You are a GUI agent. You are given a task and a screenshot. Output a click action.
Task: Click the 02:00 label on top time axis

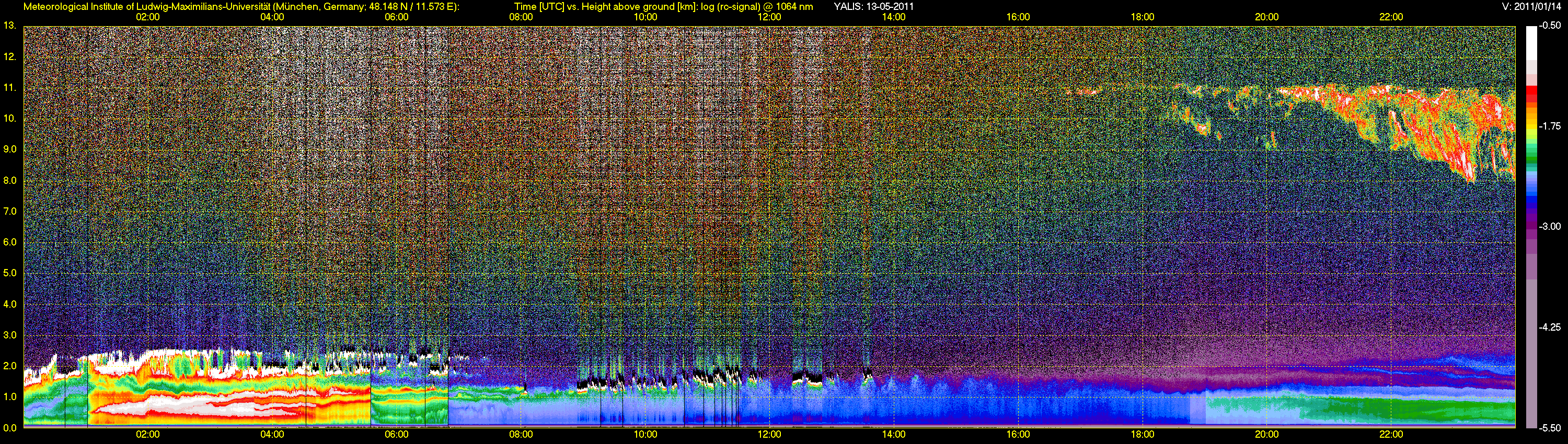pyautogui.click(x=147, y=17)
